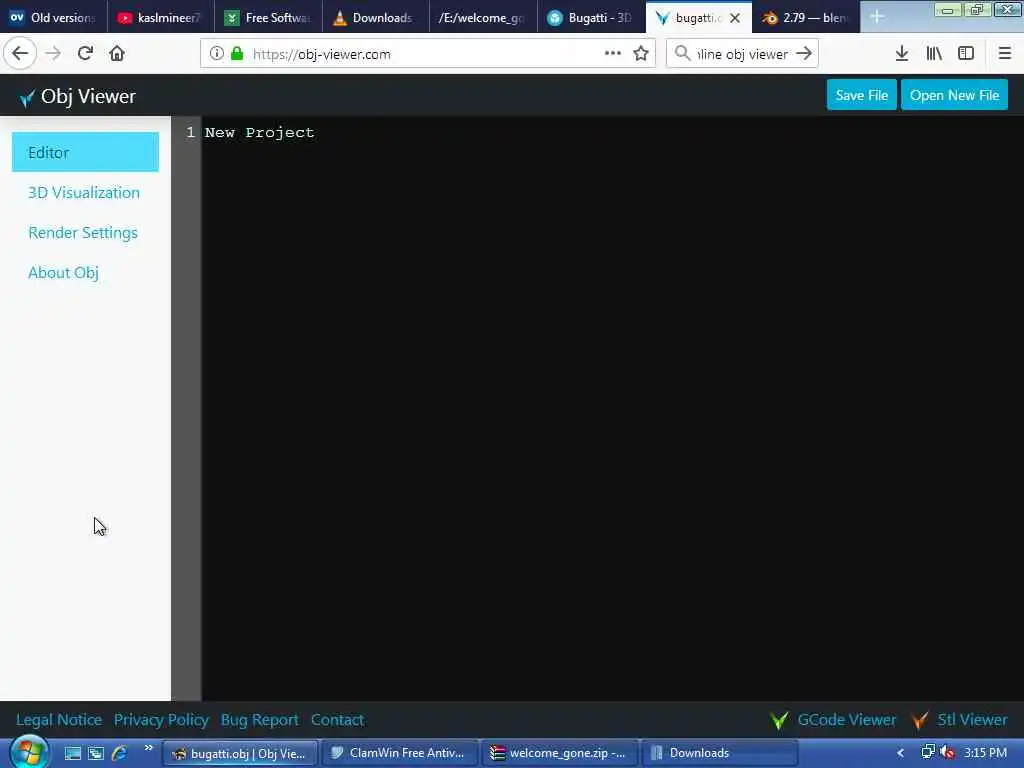This screenshot has height=768, width=1024.
Task: Open welcome_gone.zip taskbar window
Action: 560,753
